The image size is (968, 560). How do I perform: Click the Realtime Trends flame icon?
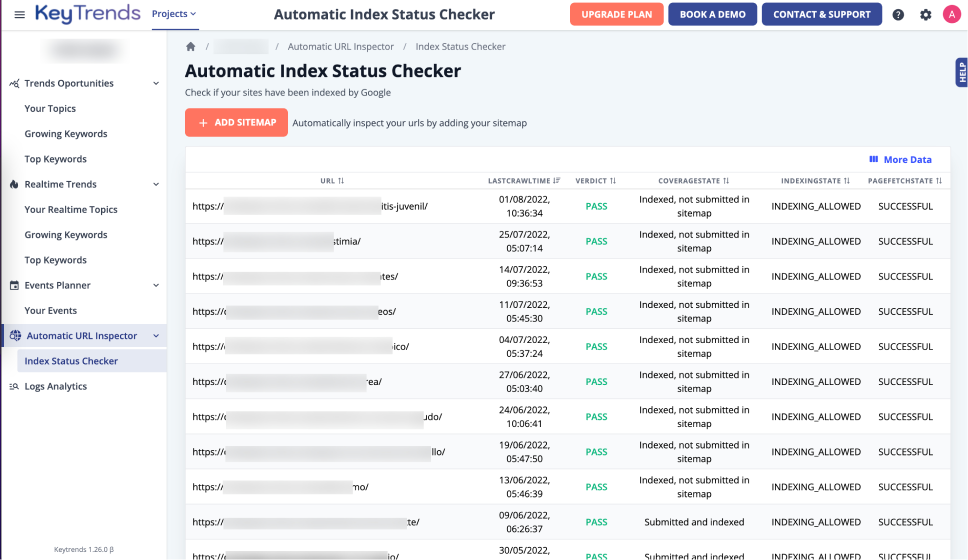[x=14, y=184]
